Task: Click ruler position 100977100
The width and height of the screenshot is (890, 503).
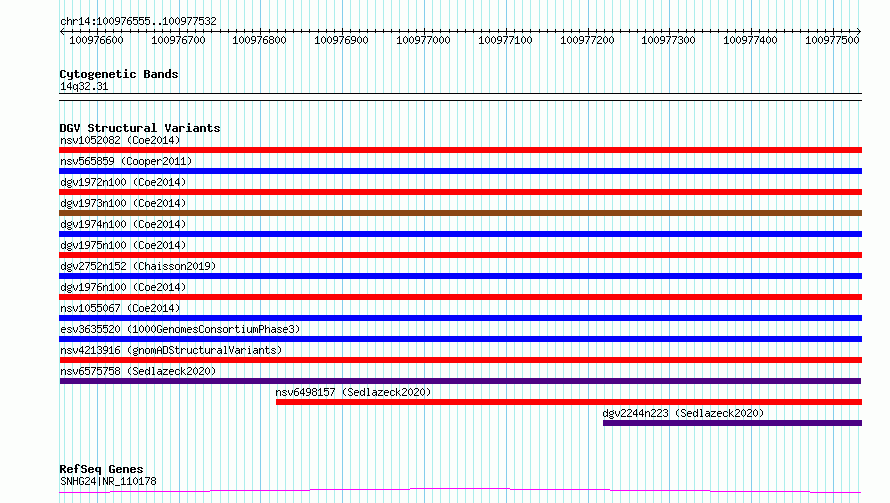Action: (505, 40)
